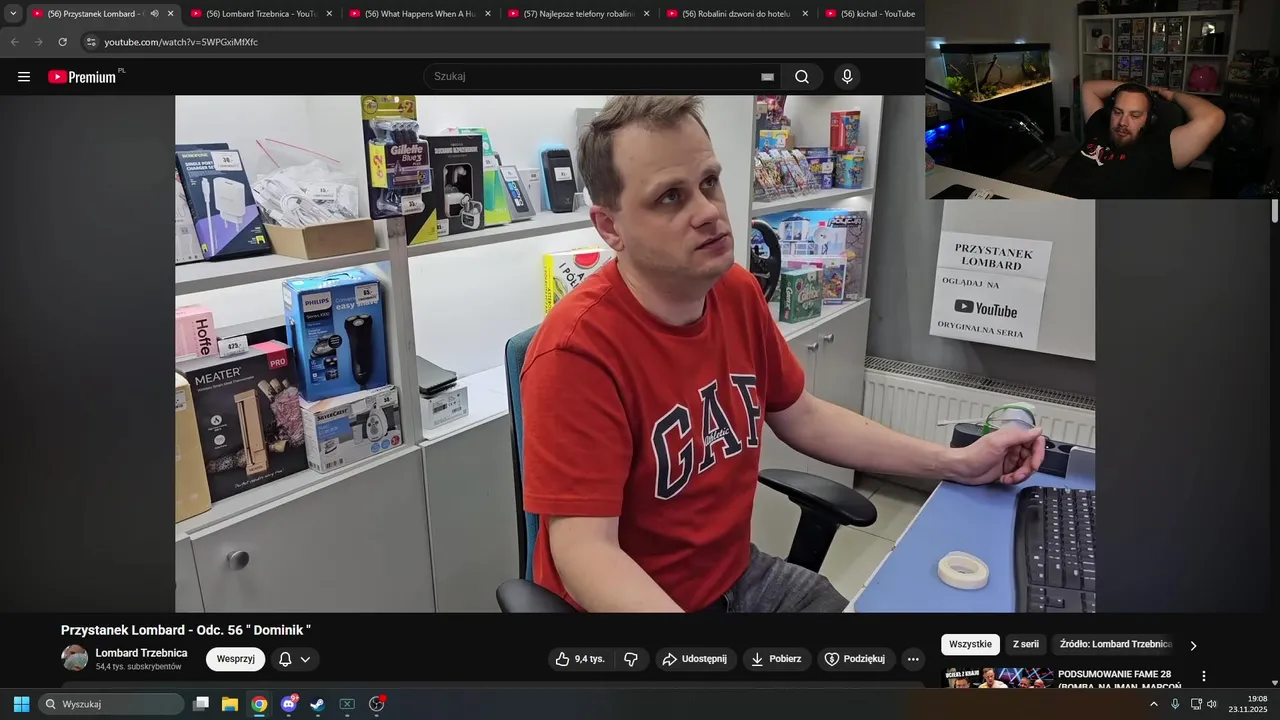Visit the Lombard Trzebnica channel name link

coord(141,653)
